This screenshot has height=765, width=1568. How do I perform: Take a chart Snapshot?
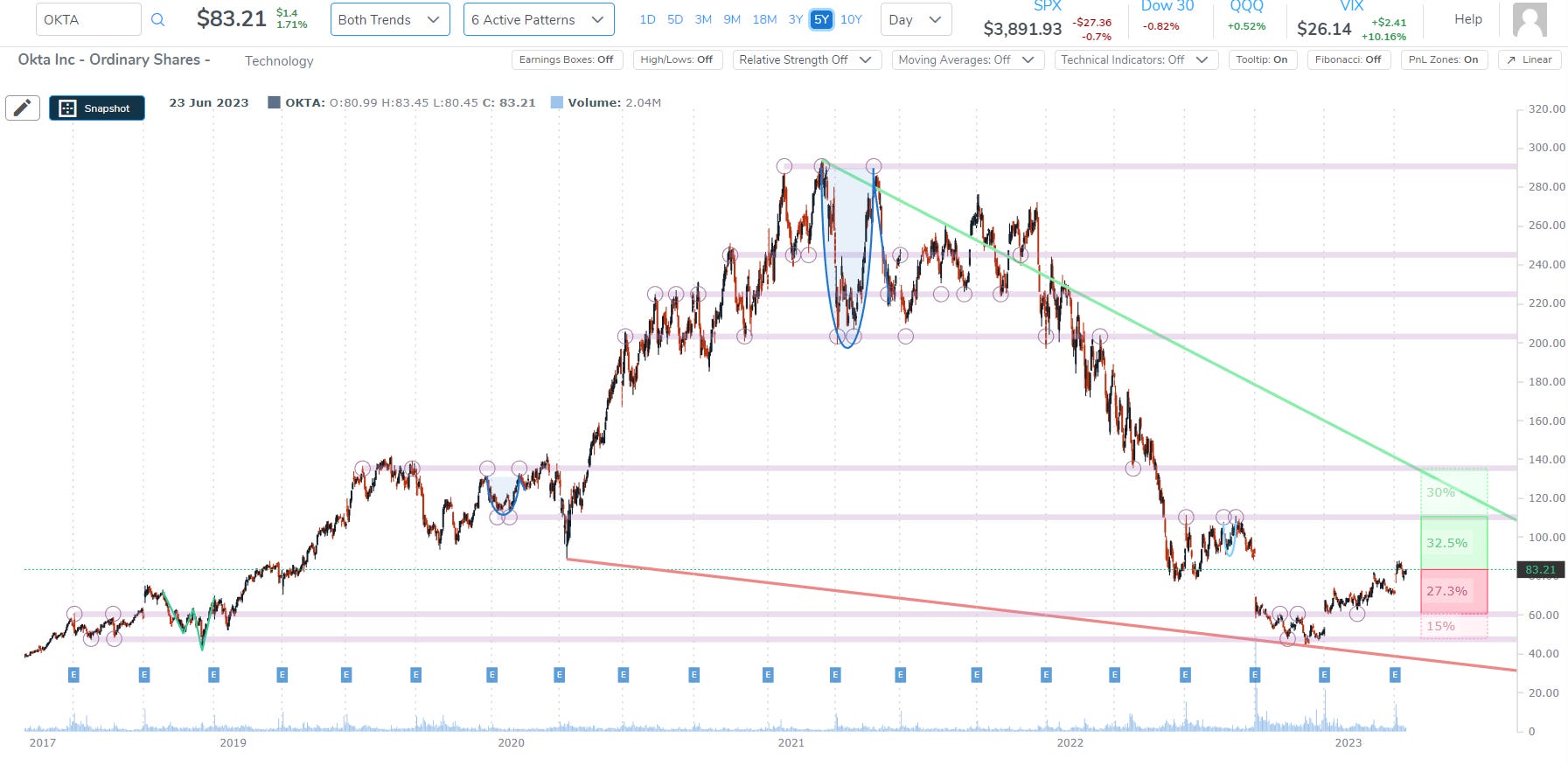[97, 108]
